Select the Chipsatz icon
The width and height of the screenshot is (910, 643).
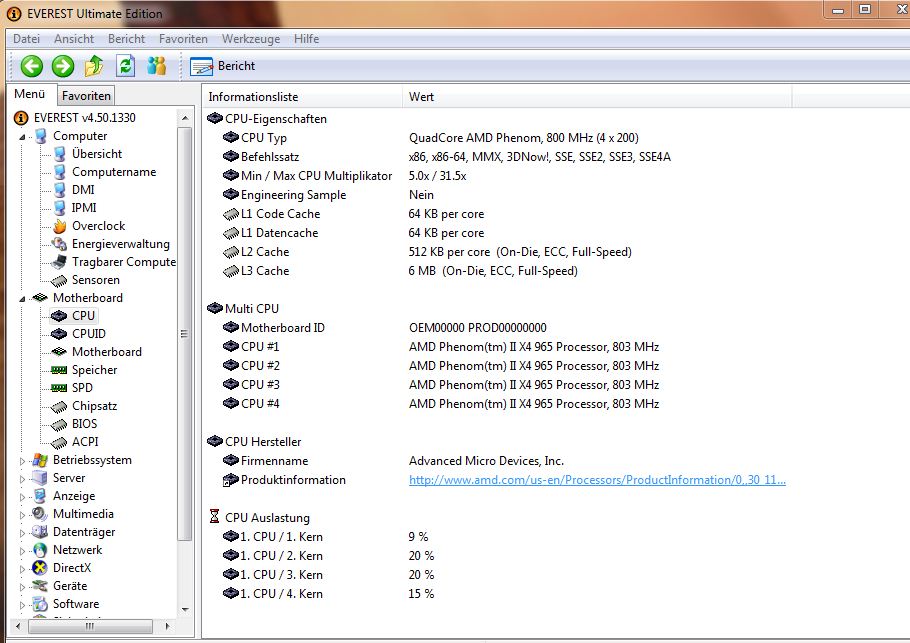click(59, 407)
